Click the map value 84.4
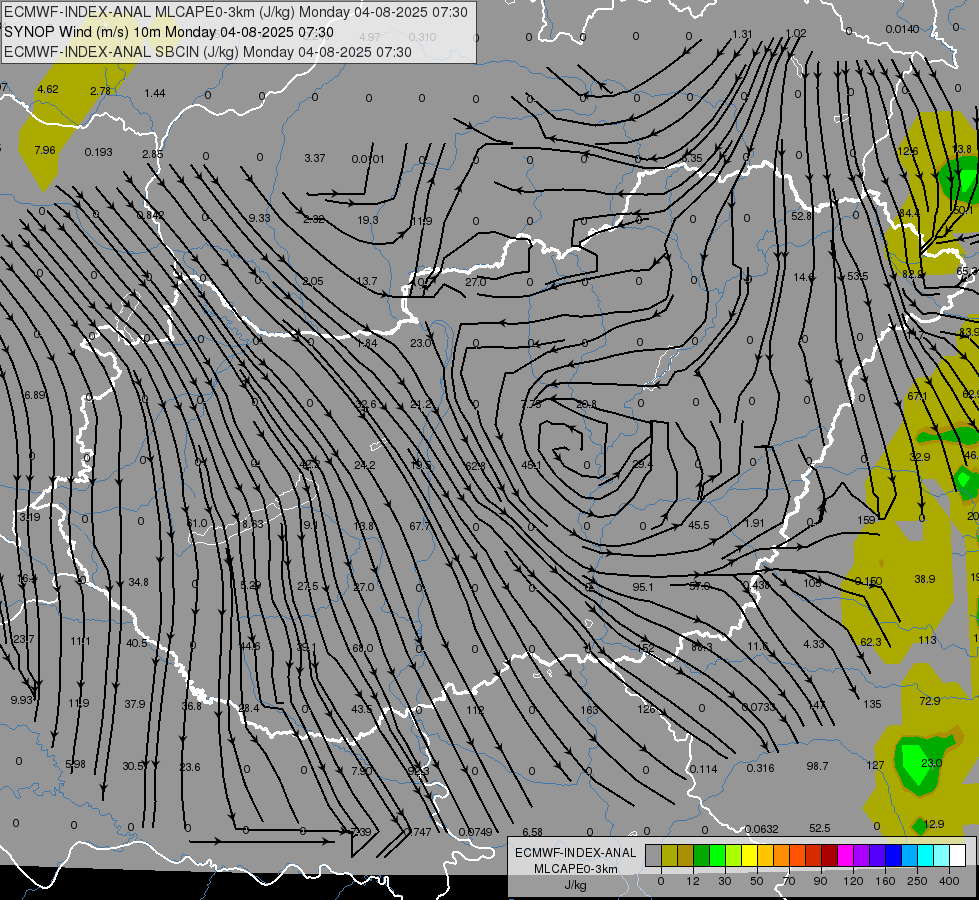Image resolution: width=979 pixels, height=900 pixels. pyautogui.click(x=909, y=214)
